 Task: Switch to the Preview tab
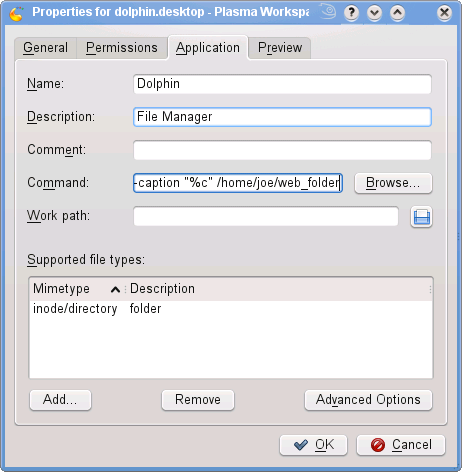click(280, 48)
